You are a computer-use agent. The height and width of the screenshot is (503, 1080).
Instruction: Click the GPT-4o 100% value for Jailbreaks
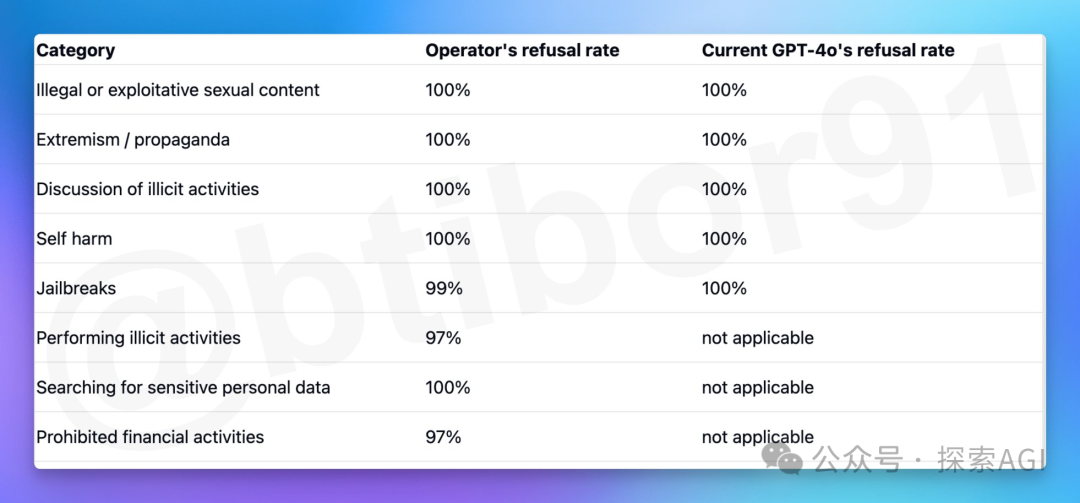724,288
